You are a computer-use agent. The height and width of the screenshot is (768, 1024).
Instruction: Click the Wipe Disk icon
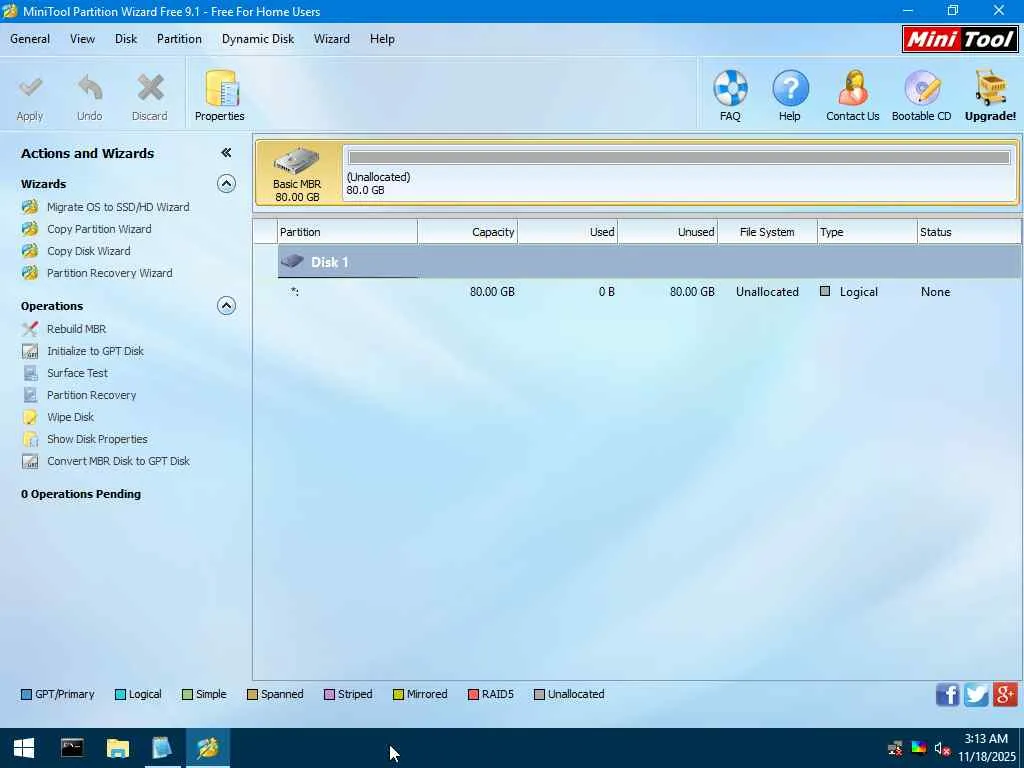pos(30,417)
